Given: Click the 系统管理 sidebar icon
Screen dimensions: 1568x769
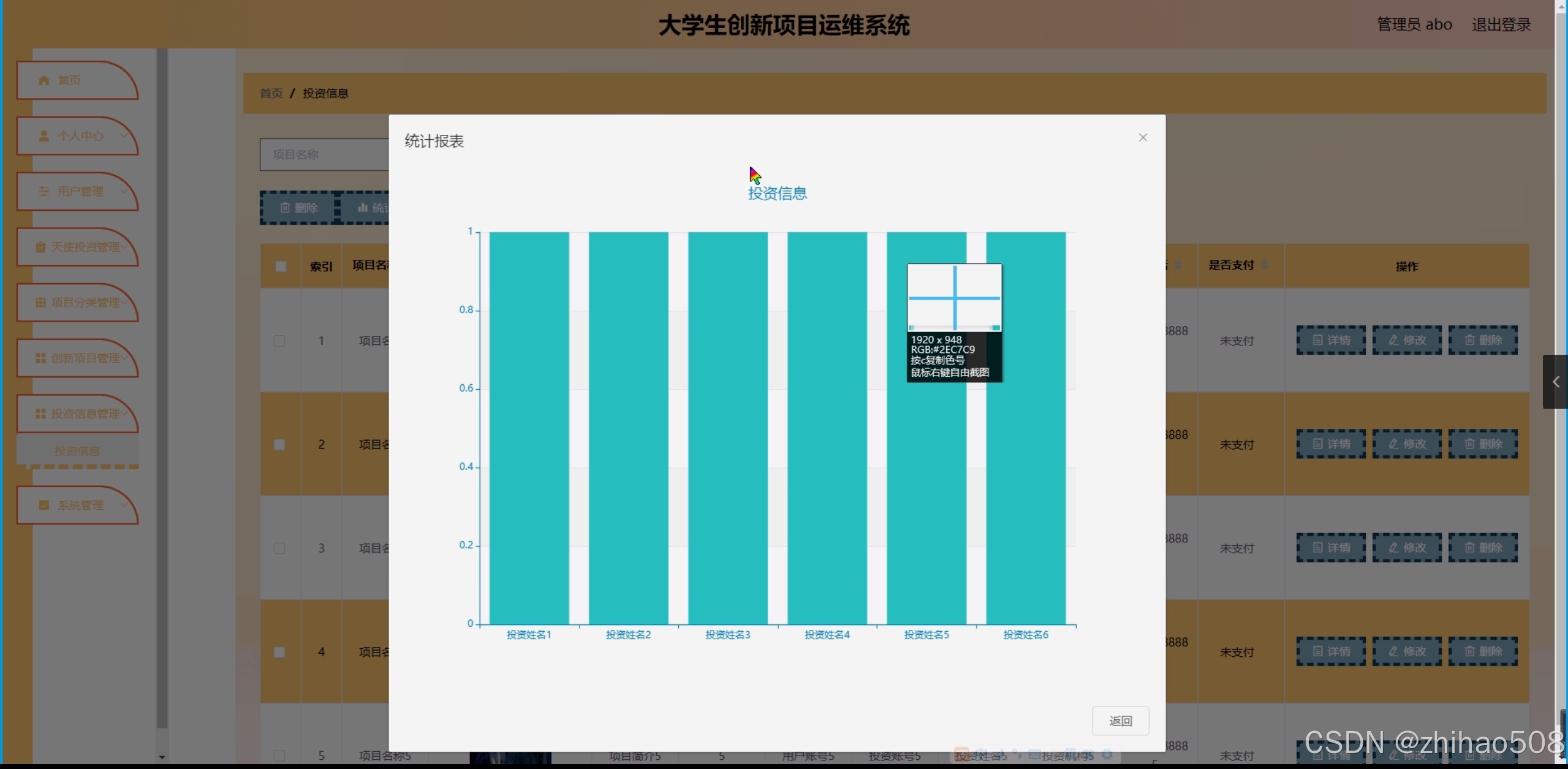Looking at the screenshot, I should click(x=44, y=506).
